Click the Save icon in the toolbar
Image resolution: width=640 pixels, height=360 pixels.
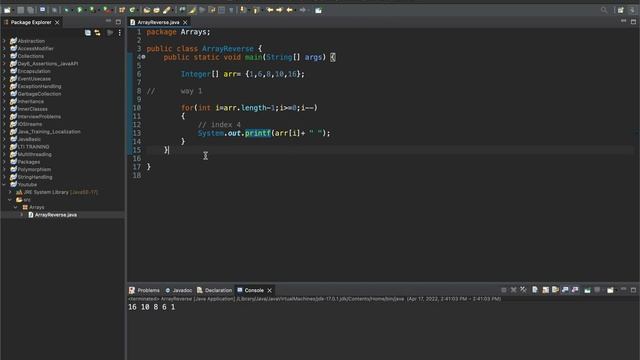point(20,10)
